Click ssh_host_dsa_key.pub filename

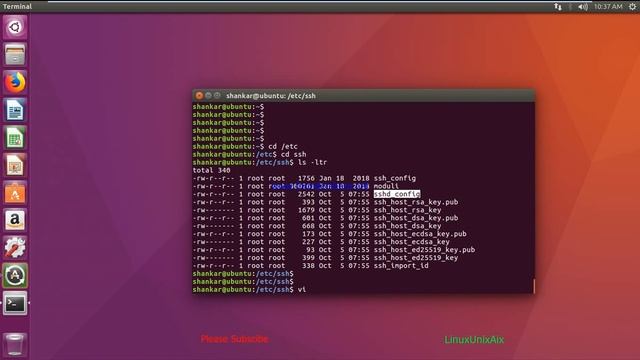point(416,218)
